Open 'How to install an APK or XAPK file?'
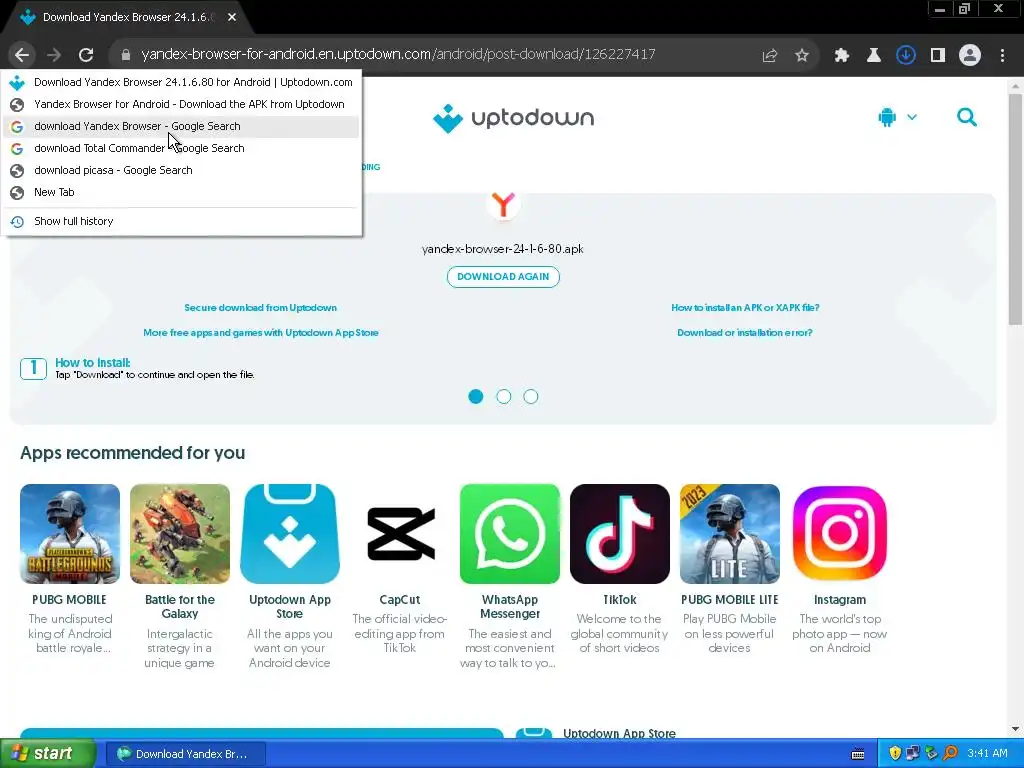This screenshot has width=1024, height=768. (745, 308)
